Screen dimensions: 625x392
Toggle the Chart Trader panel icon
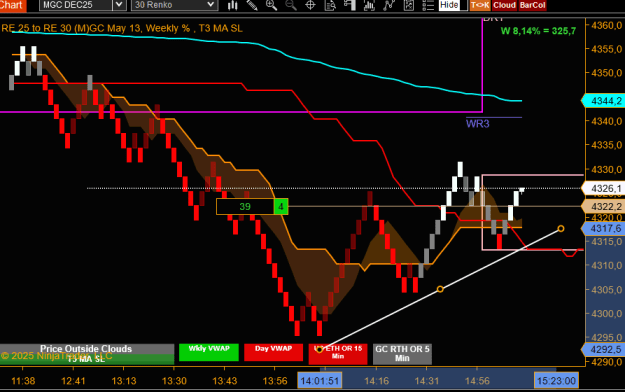[x=350, y=5]
